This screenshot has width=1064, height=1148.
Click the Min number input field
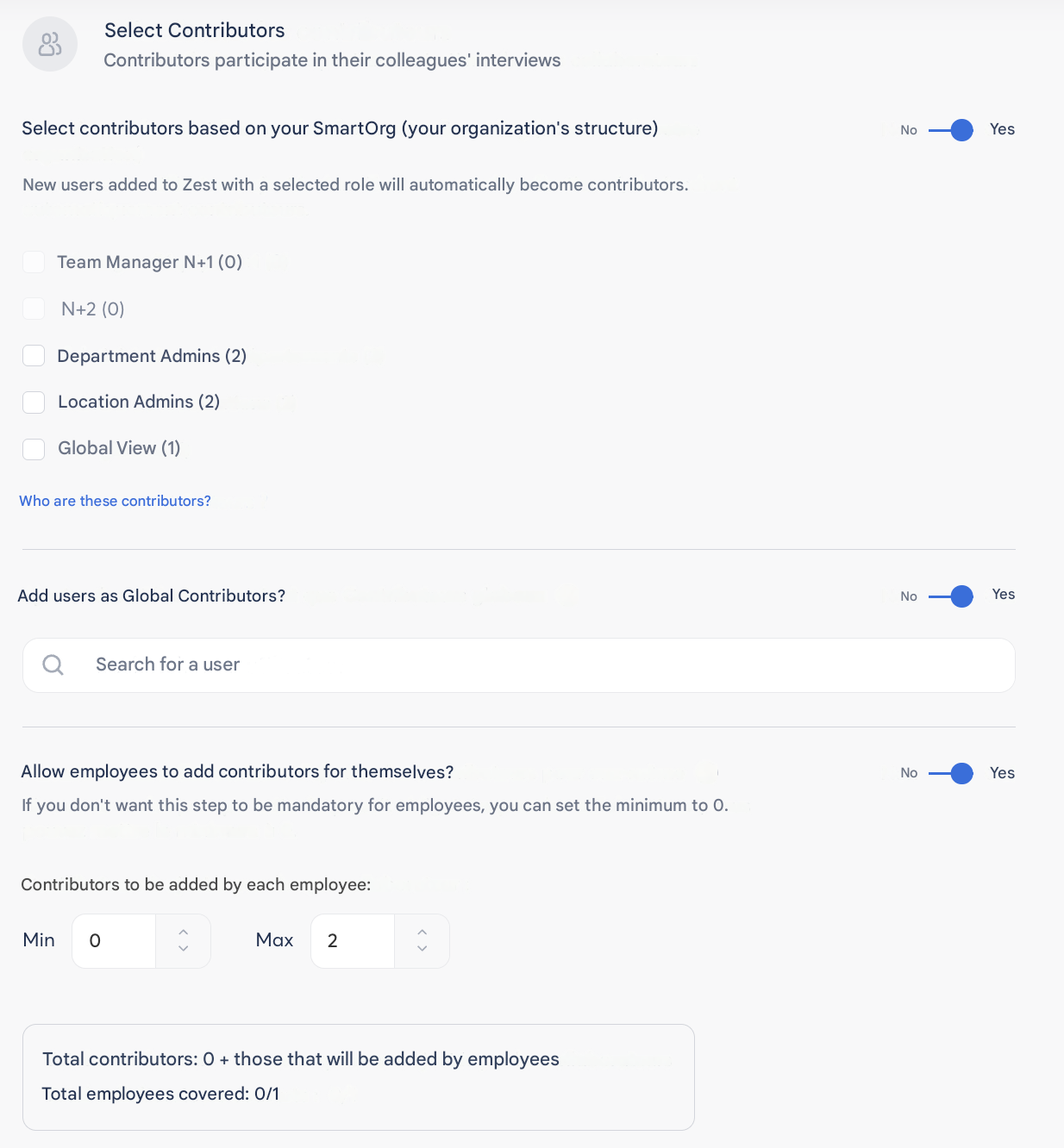coord(115,941)
